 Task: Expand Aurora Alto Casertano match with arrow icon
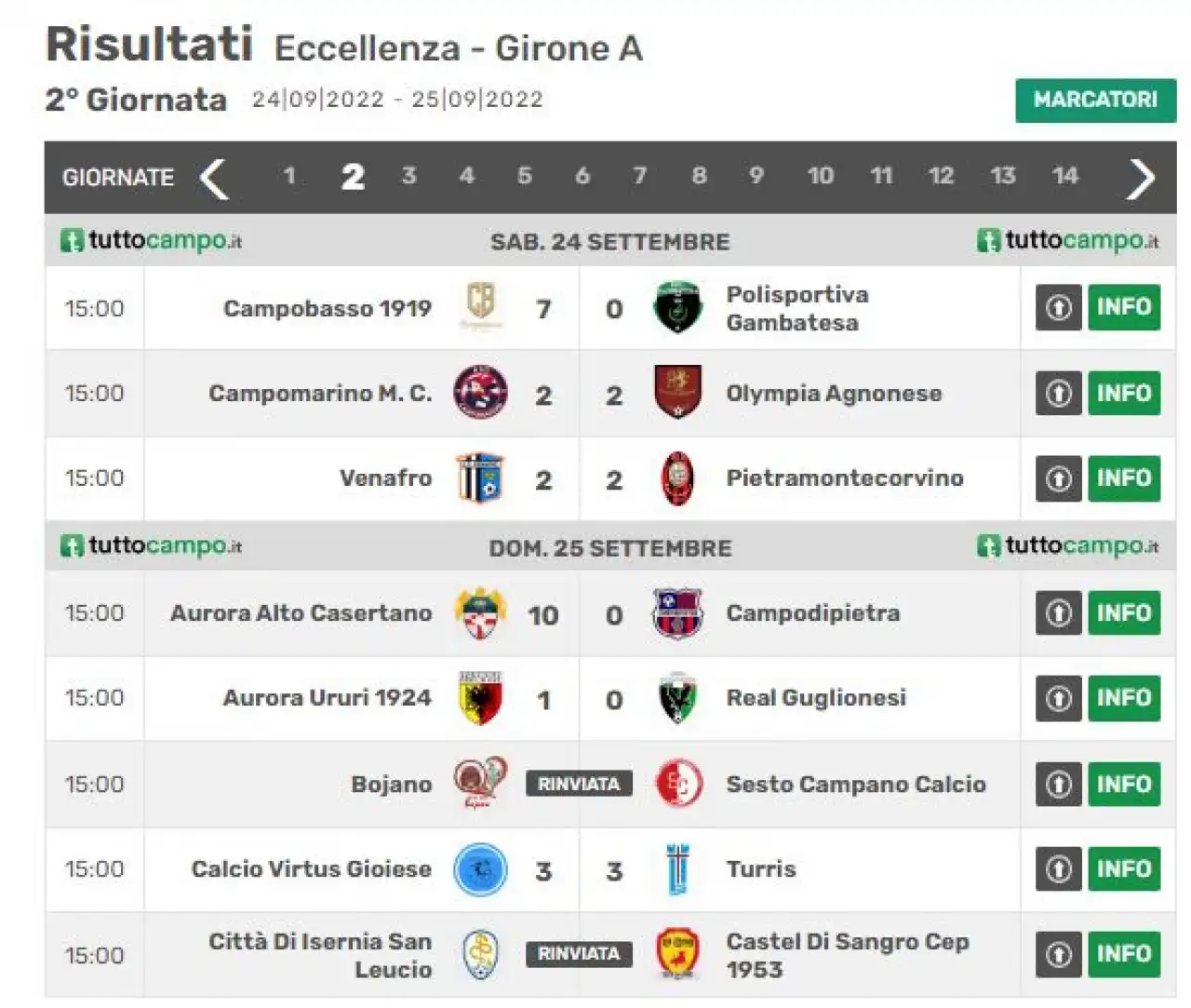(1059, 613)
